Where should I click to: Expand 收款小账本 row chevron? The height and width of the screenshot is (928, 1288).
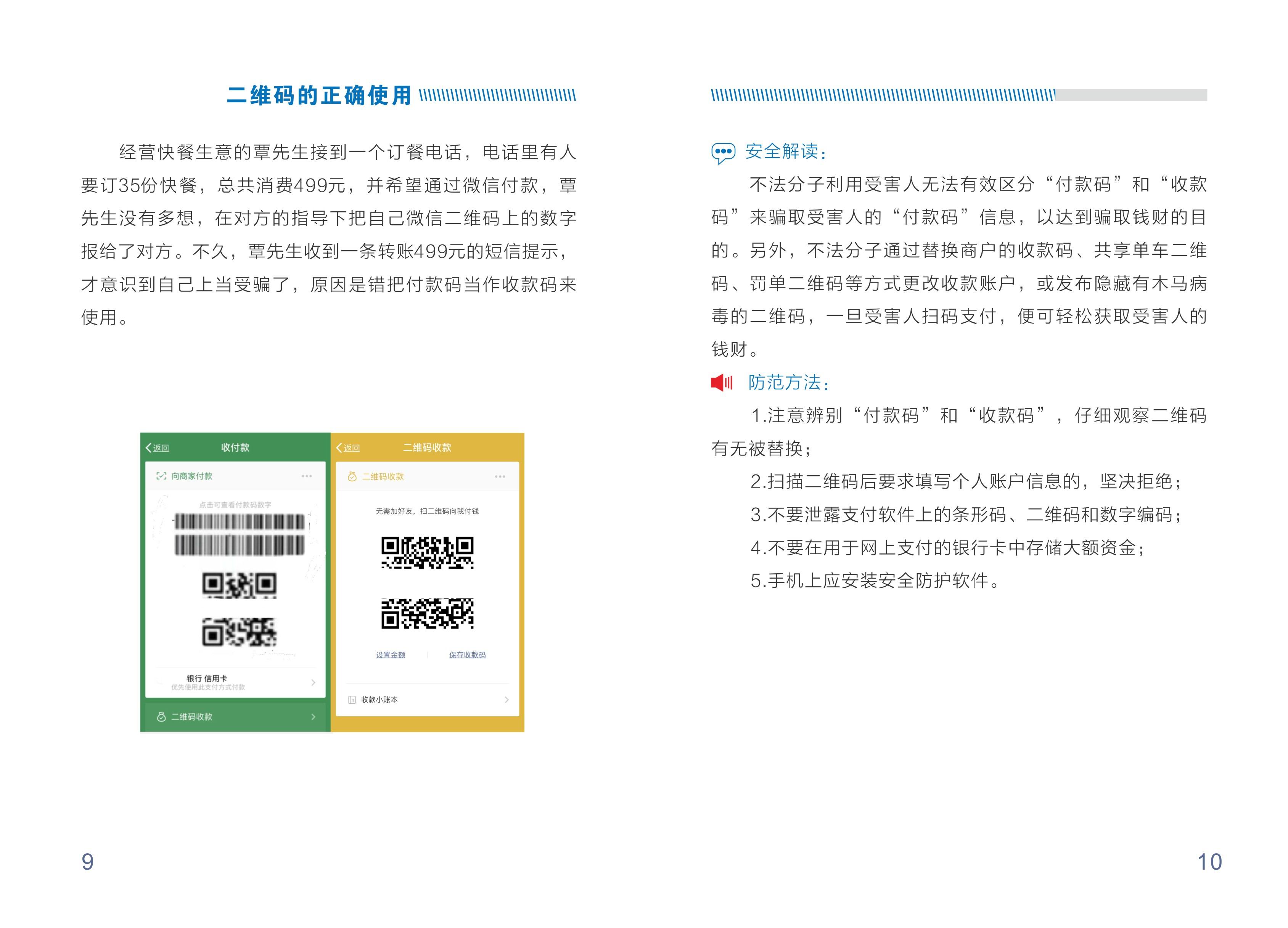(507, 700)
